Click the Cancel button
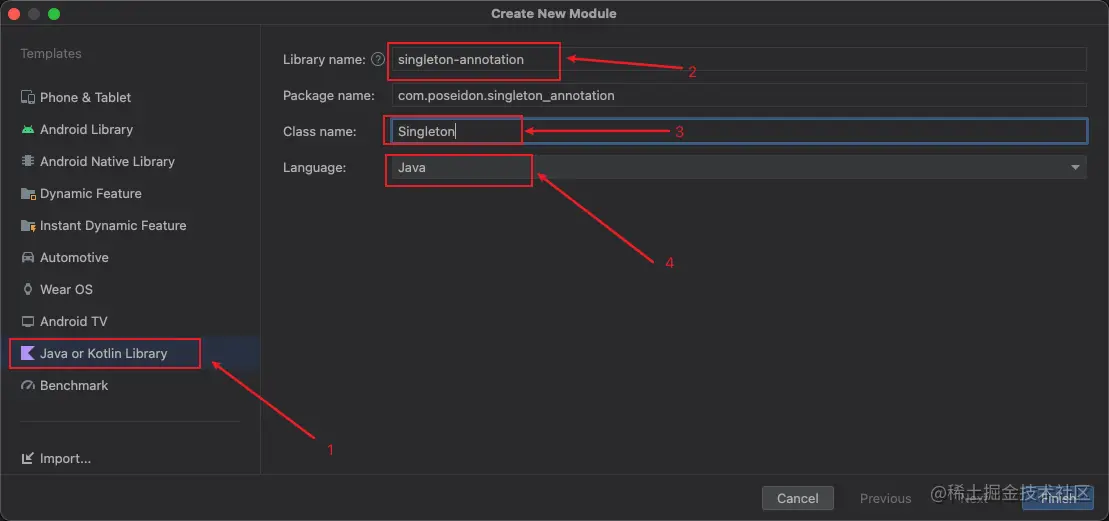Image resolution: width=1109 pixels, height=521 pixels. pos(798,498)
